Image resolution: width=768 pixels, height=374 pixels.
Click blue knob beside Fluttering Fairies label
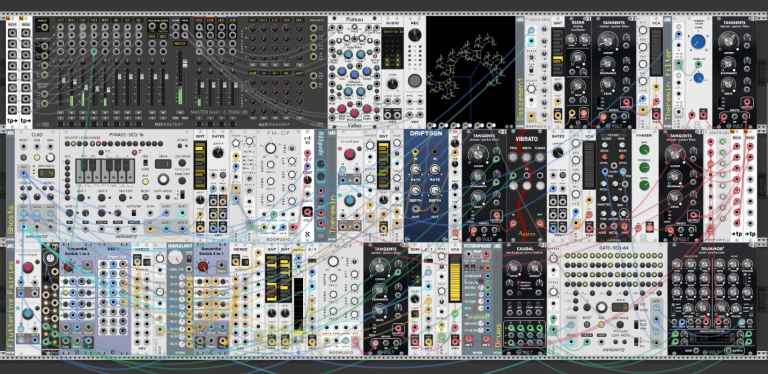[x=28, y=314]
